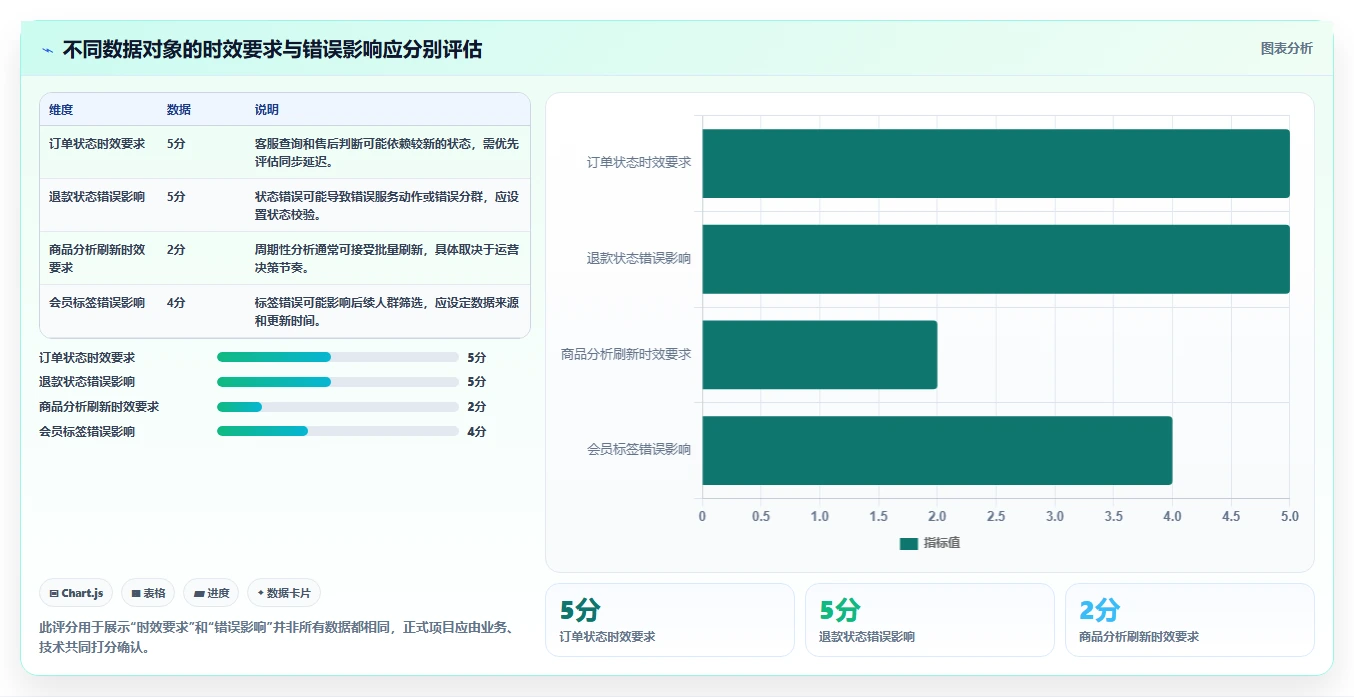Image resolution: width=1354 pixels, height=697 pixels.
Task: Click the 退款状态错误影响 chart bar
Action: [x=996, y=259]
